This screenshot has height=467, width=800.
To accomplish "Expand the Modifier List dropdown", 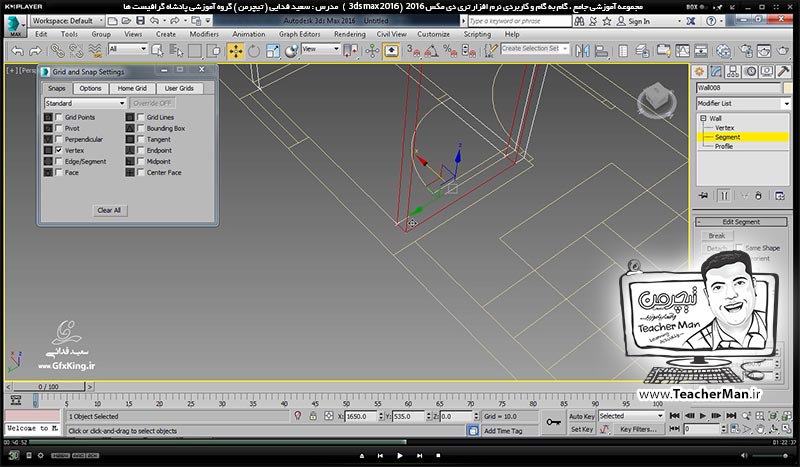I will pos(743,103).
